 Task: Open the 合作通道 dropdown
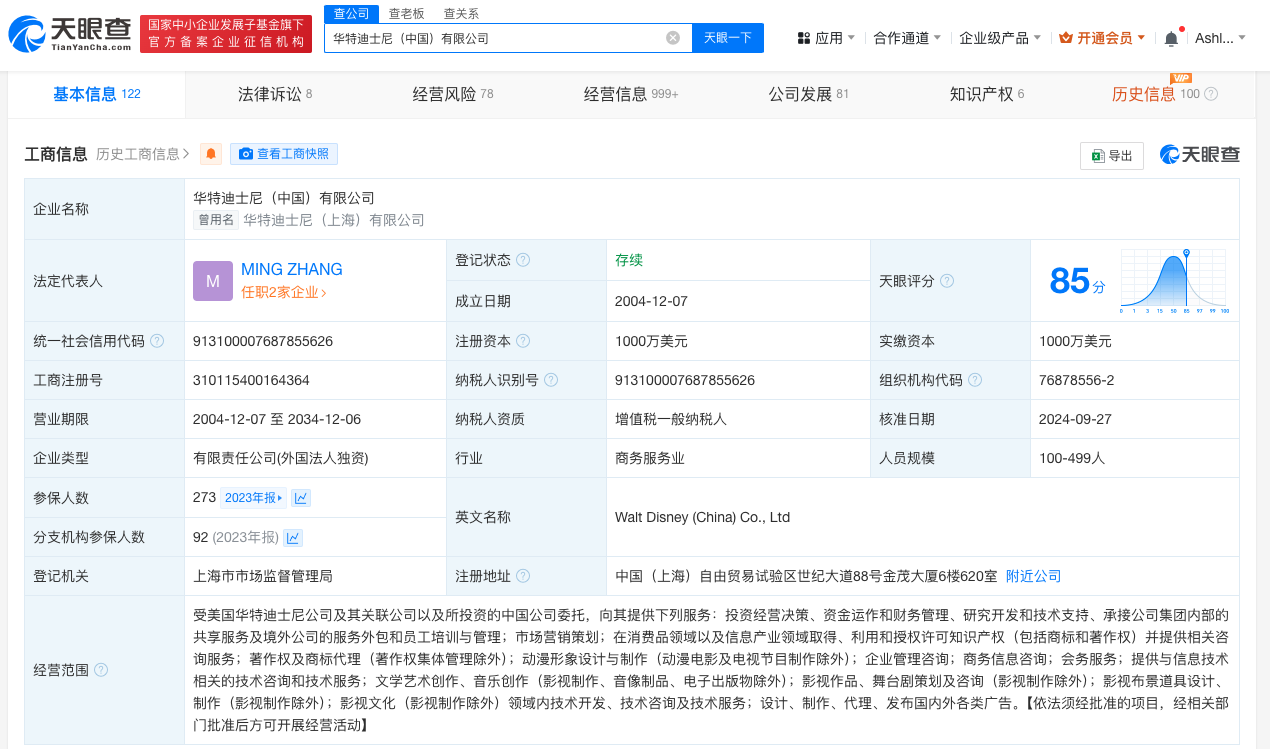(908, 38)
